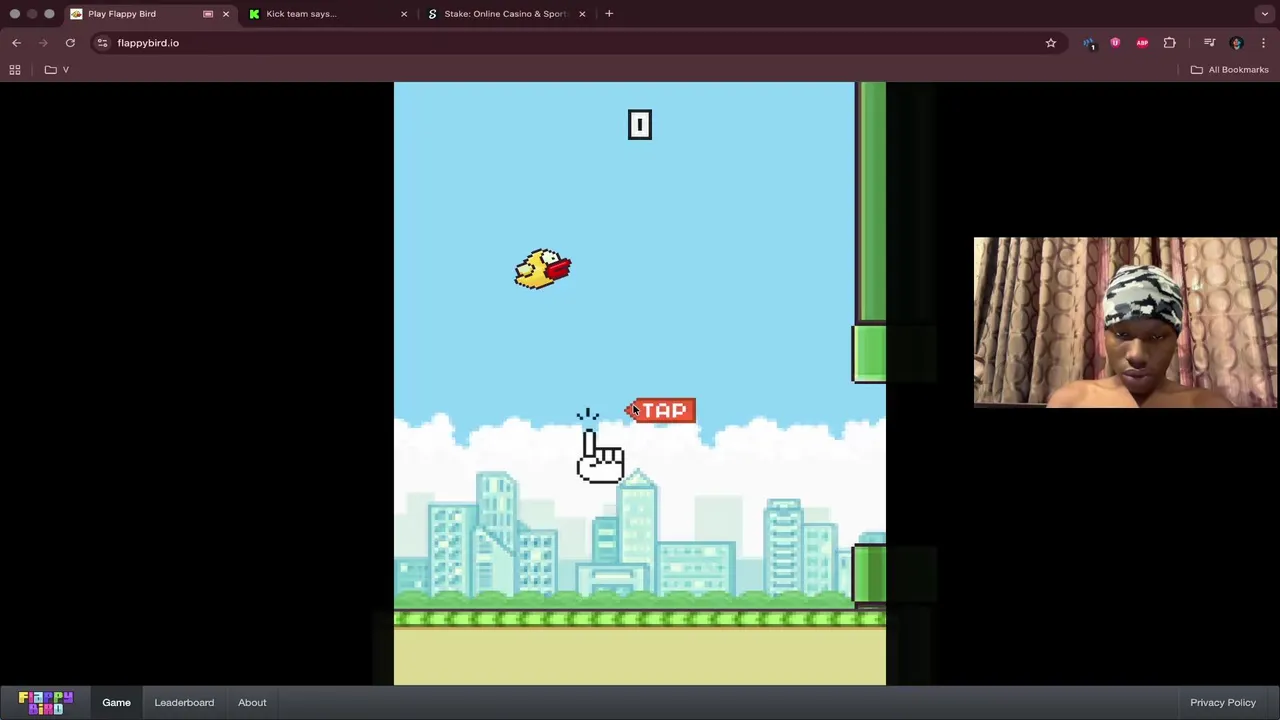This screenshot has width=1280, height=720.
Task: Reload the flappybird.io page
Action: 70,43
